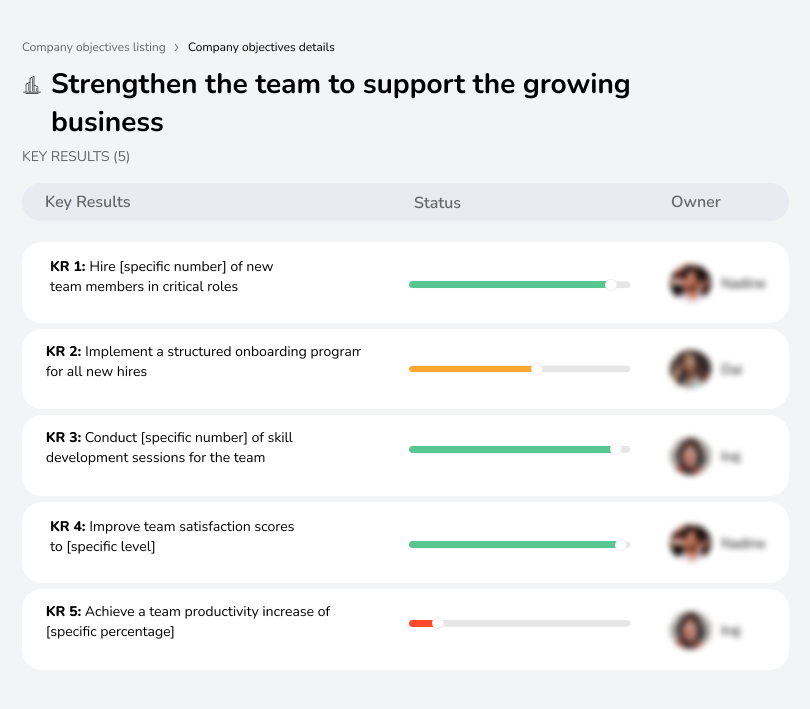The width and height of the screenshot is (810, 709).
Task: Select the avatar photo on KR 3 row
Action: coord(690,455)
